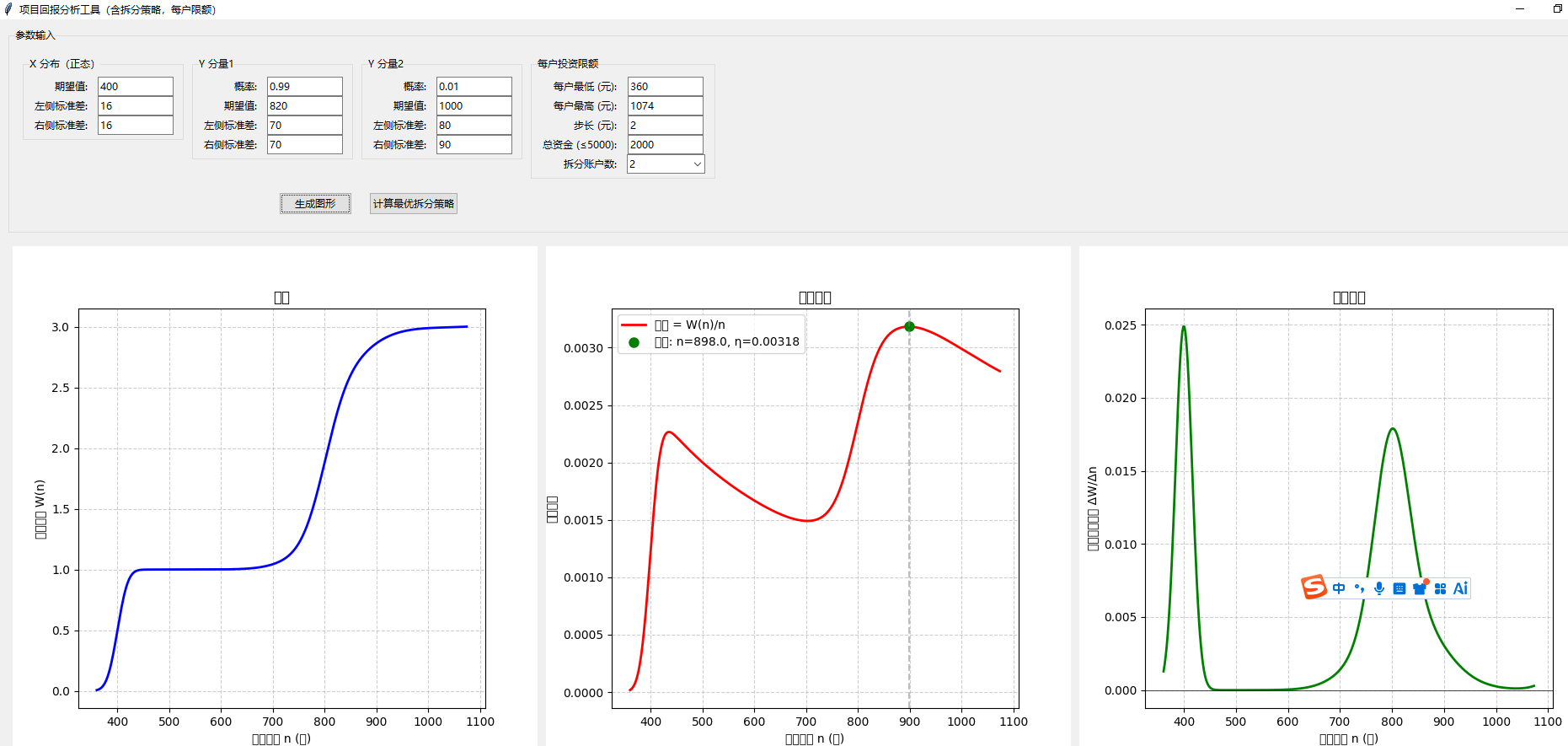Screen dimensions: 1568x746
Task: Restore down the analysis tool window
Action: (x=1557, y=9)
